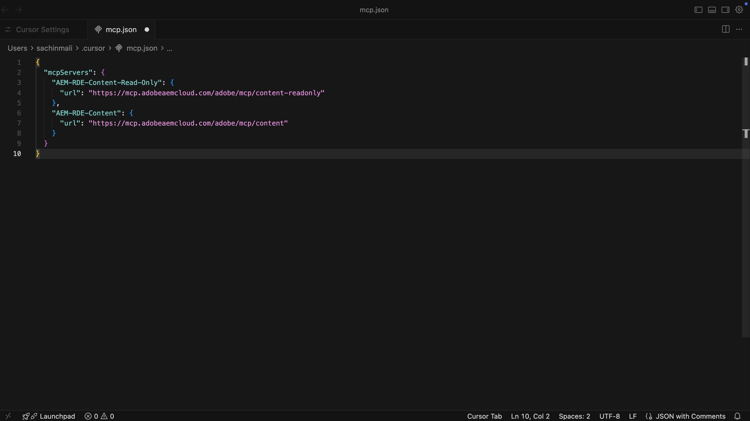Click Ln 10, Col 2 position indicator
The height and width of the screenshot is (421, 750).
(x=530, y=416)
